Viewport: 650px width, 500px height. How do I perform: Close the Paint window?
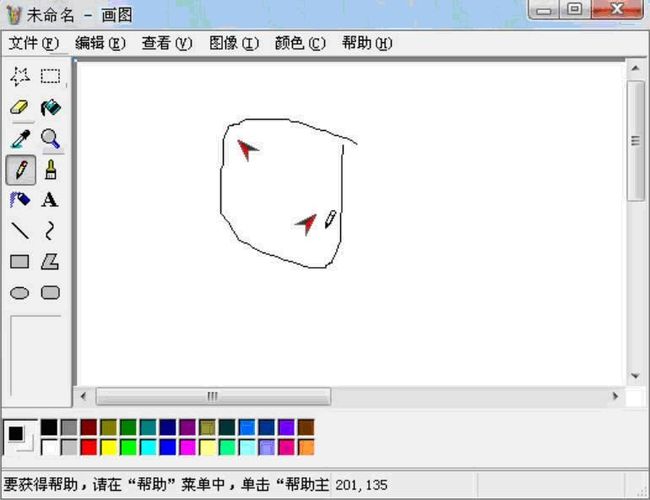(617, 9)
